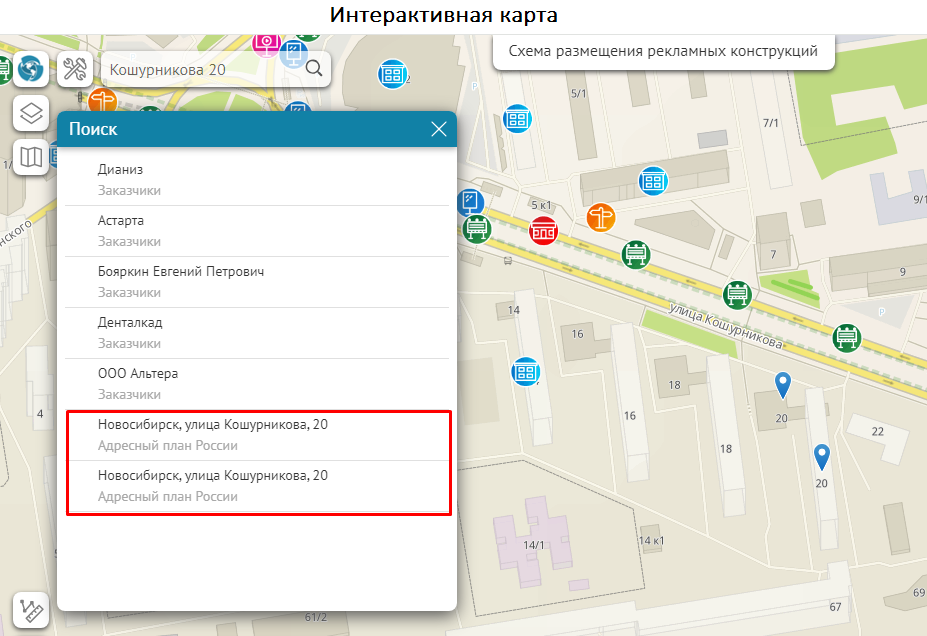Open the wrench and screwdriver tools button
This screenshot has width=927, height=636.
[75, 69]
